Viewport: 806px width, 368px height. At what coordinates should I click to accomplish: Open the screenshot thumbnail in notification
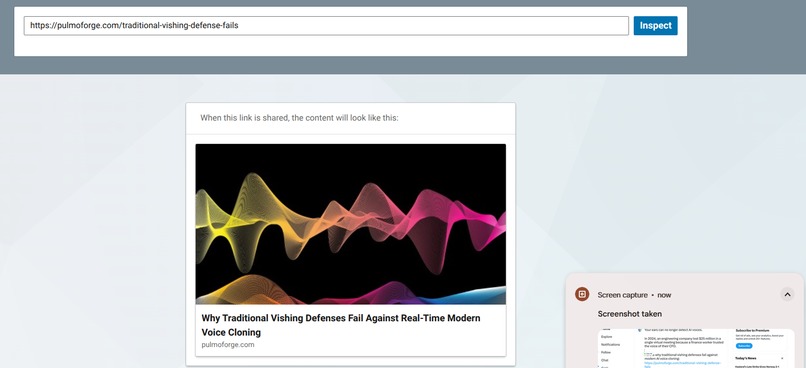(x=696, y=348)
